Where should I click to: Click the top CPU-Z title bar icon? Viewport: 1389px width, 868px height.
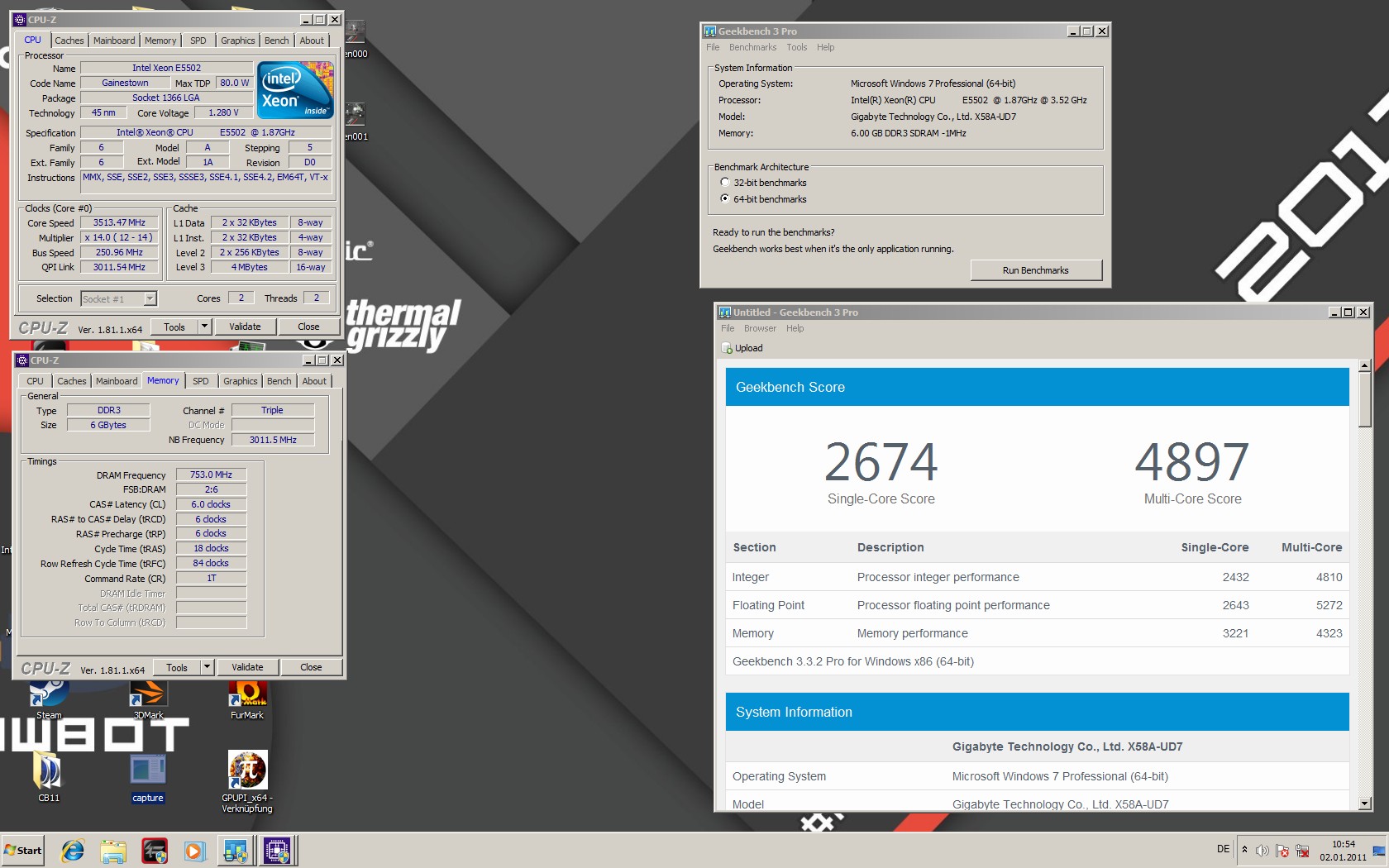[x=21, y=19]
